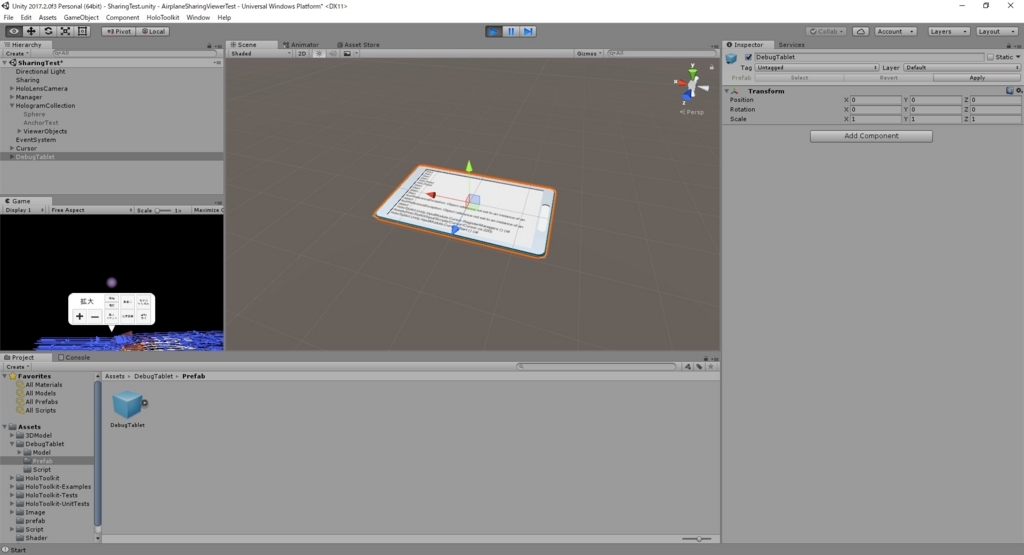Click green Y-axis arrow of move gizmo
The image size is (1024, 555).
(469, 166)
